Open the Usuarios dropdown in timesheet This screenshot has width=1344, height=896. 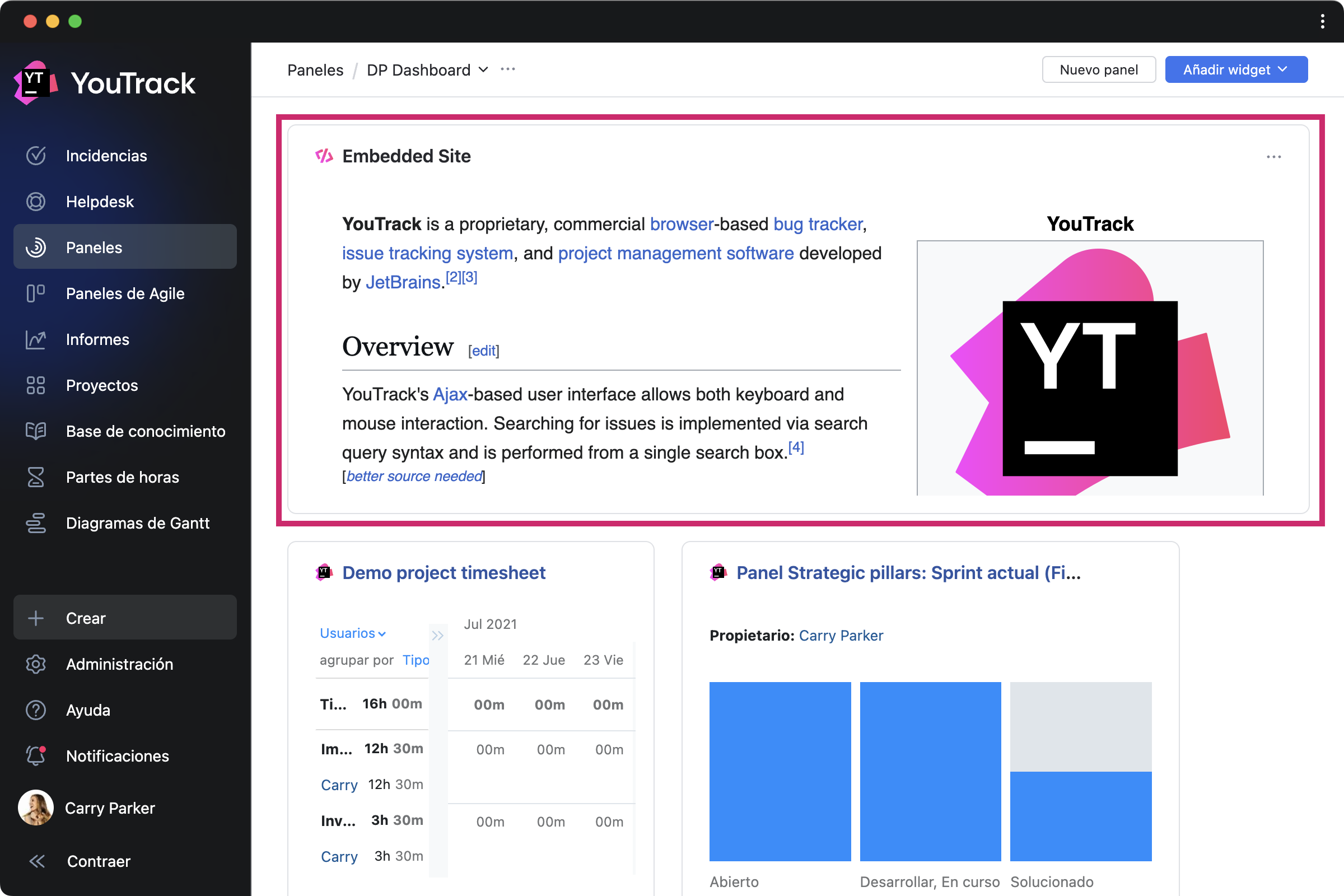353,633
